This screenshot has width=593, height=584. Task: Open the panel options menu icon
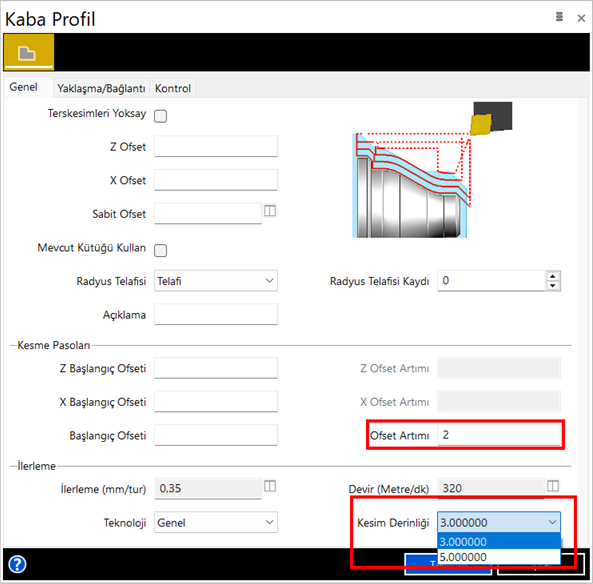(559, 17)
